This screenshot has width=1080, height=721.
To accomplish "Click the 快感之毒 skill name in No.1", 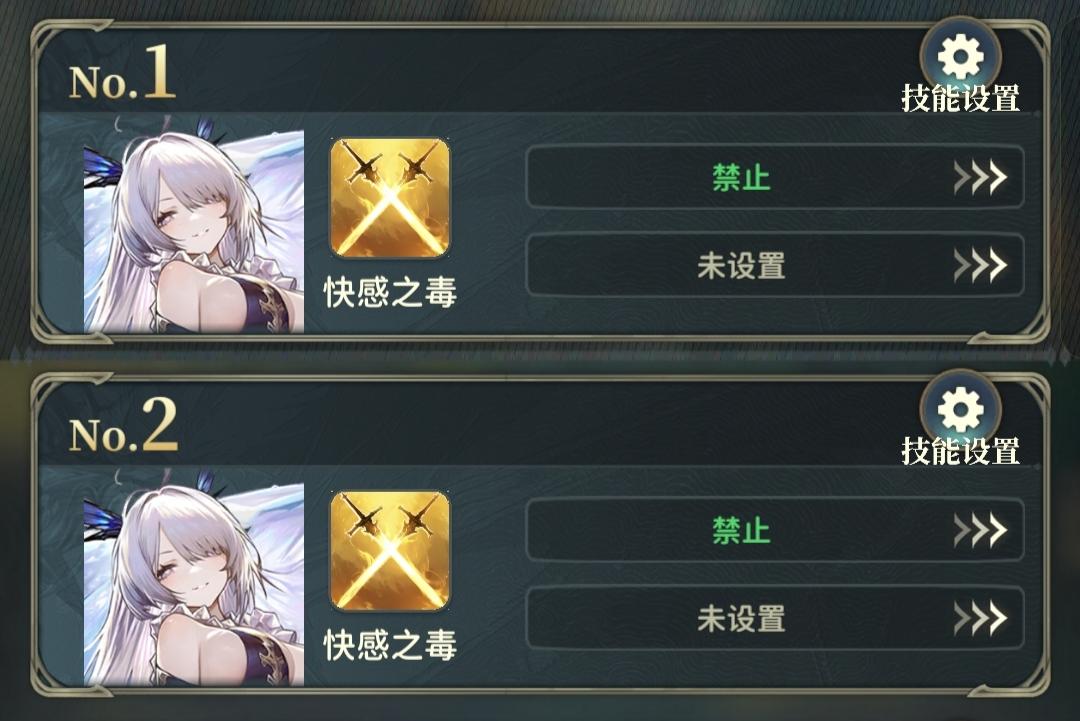I will (391, 293).
